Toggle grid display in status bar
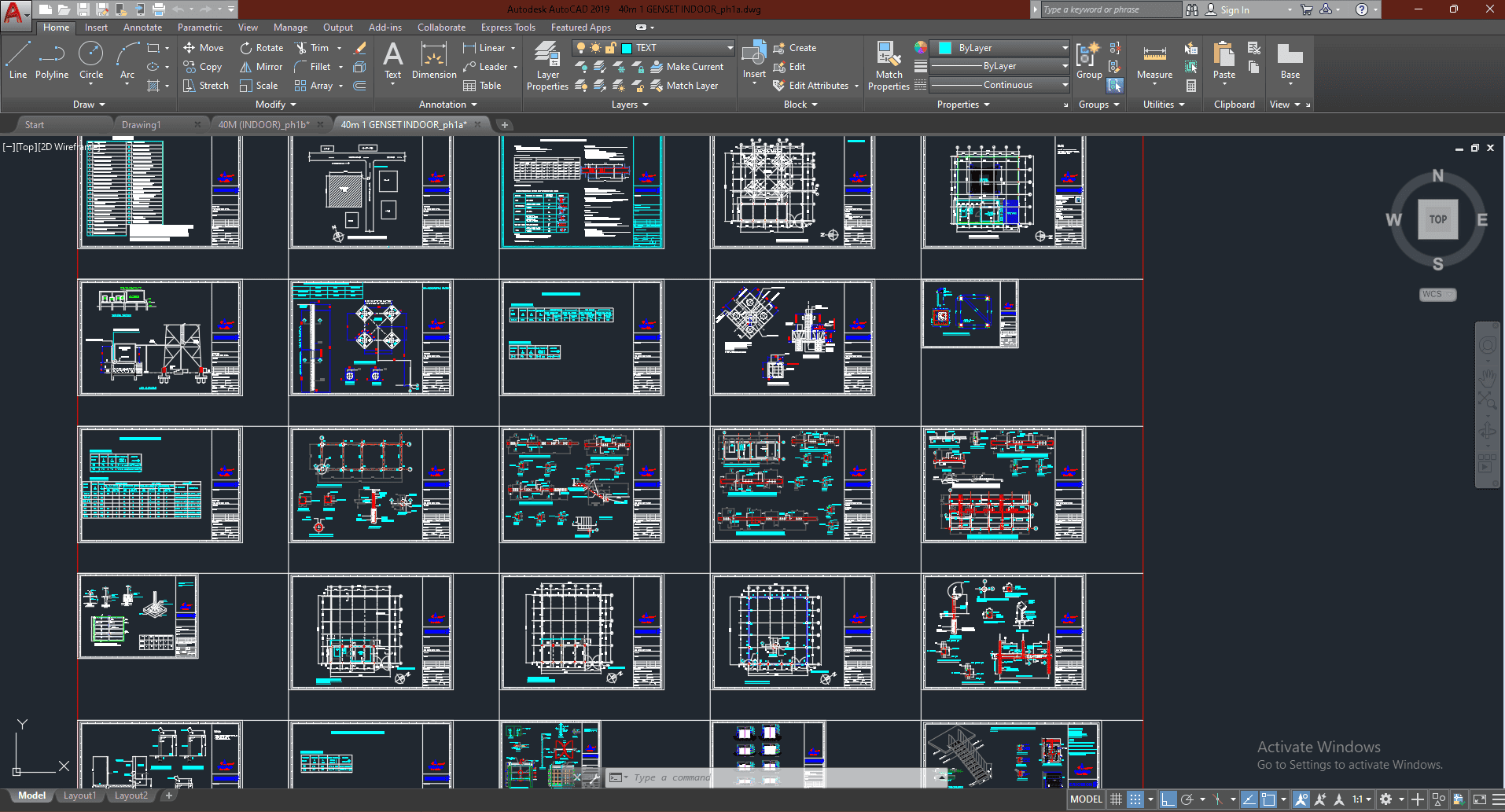 click(1116, 799)
